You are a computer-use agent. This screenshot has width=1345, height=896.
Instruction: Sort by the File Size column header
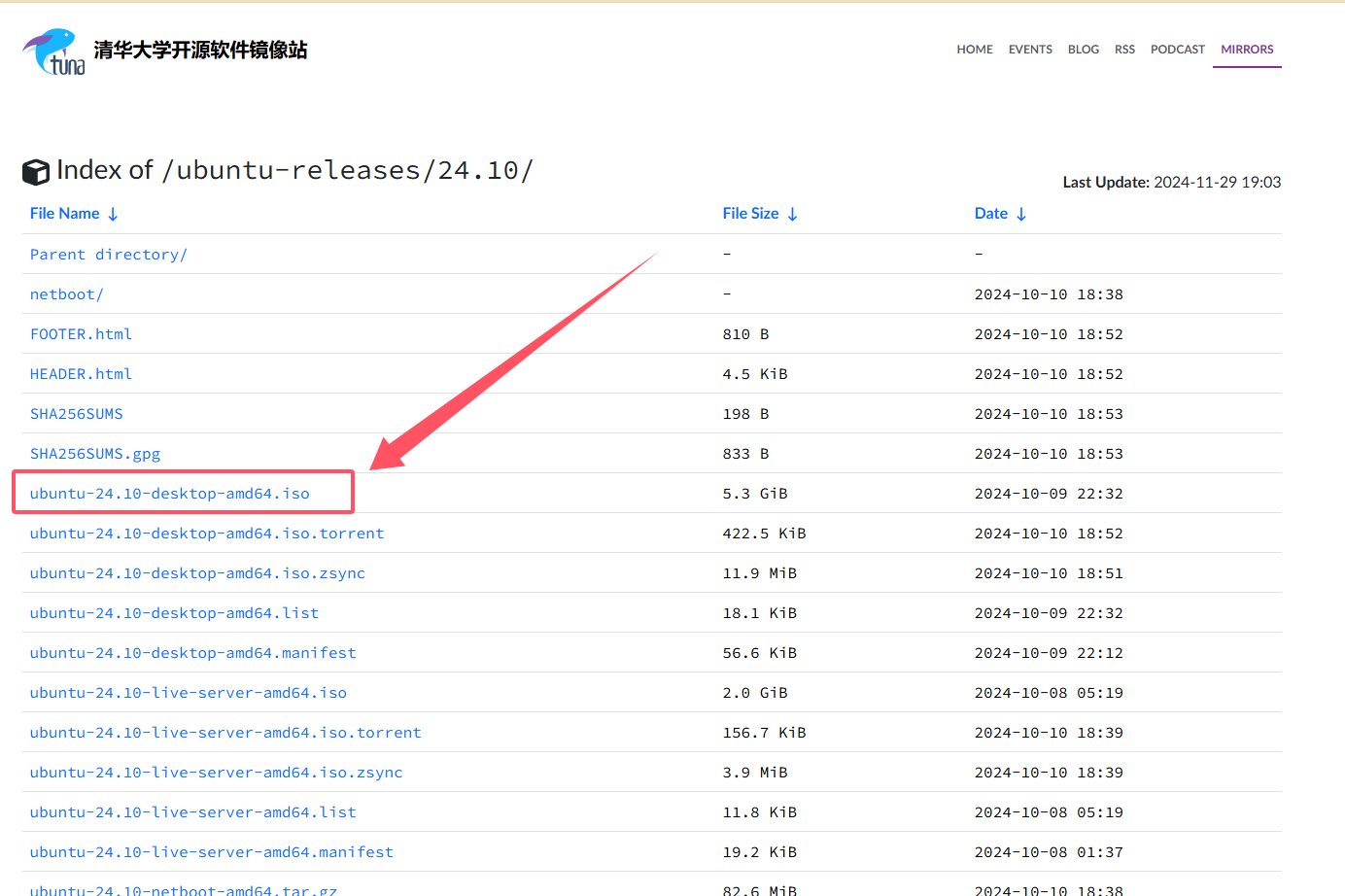[750, 214]
